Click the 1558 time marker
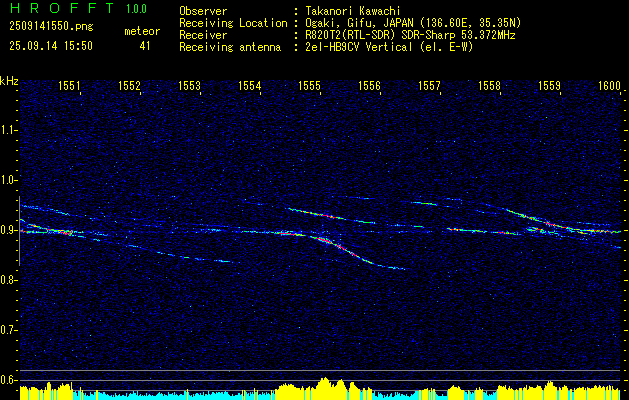 point(489,85)
